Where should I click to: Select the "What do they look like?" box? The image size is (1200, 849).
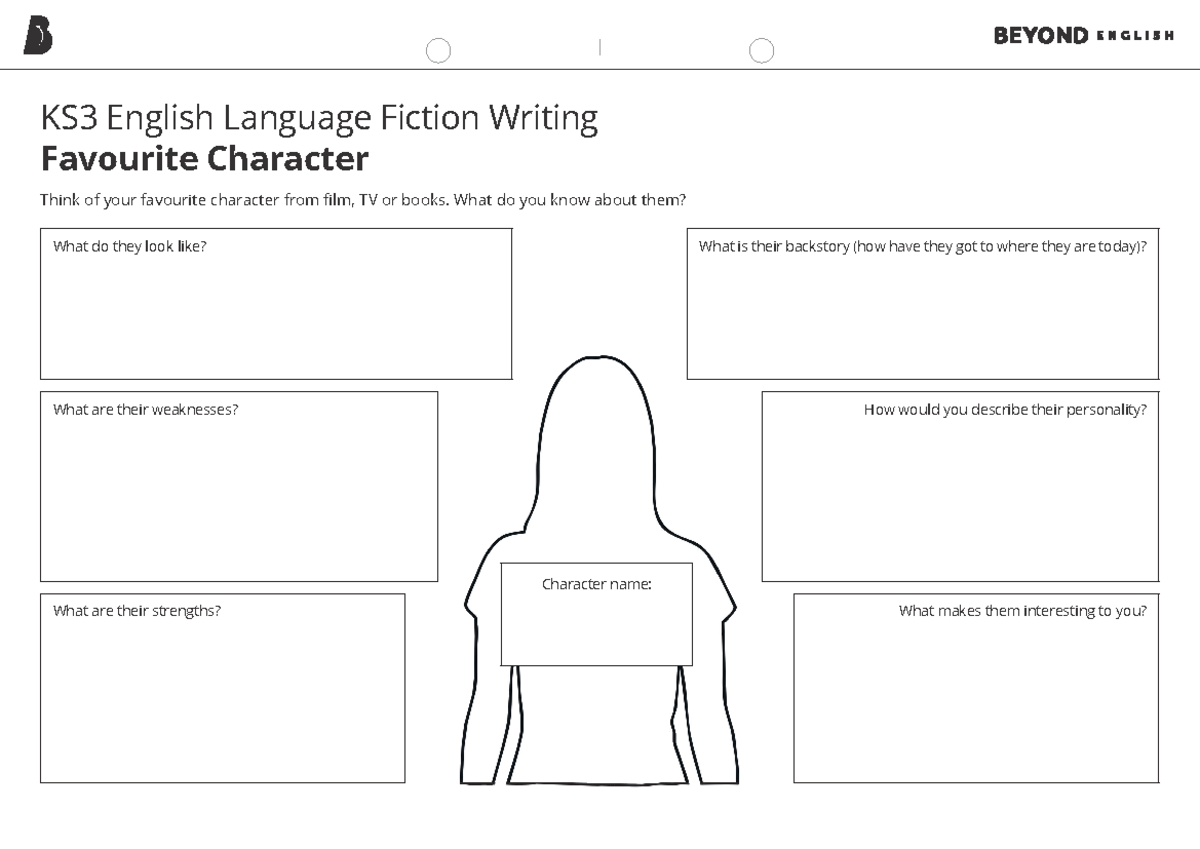[x=275, y=305]
